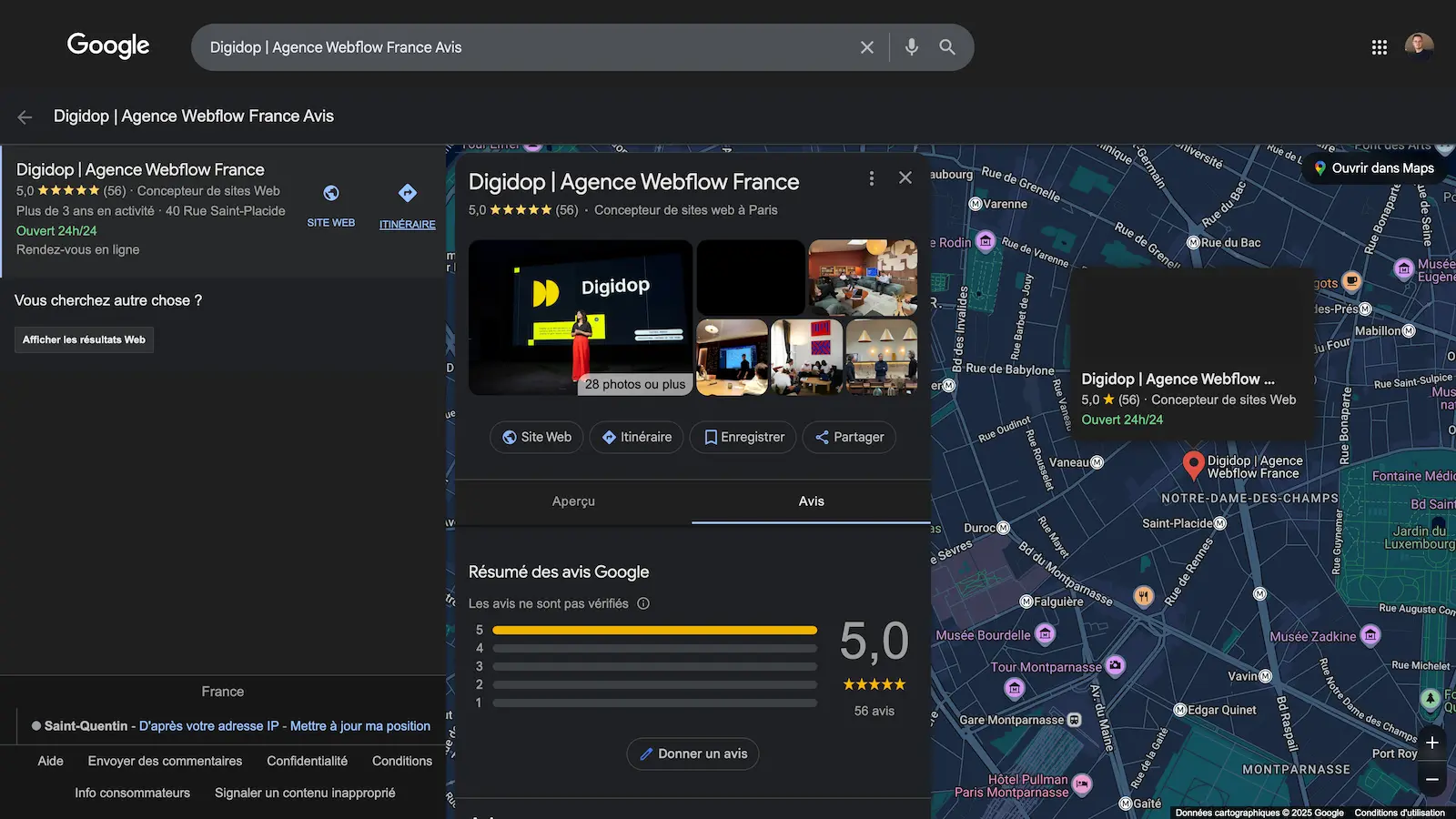The image size is (1456, 819).
Task: Switch to the Aperçu tab
Action: point(573,501)
